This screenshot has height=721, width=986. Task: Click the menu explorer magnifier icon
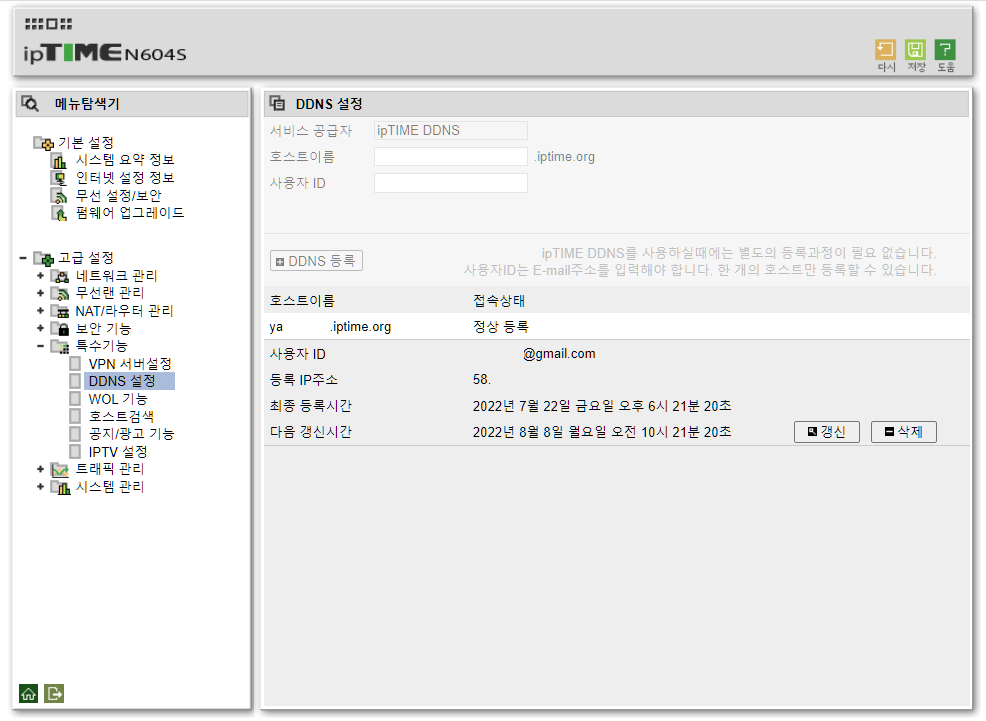[x=30, y=103]
